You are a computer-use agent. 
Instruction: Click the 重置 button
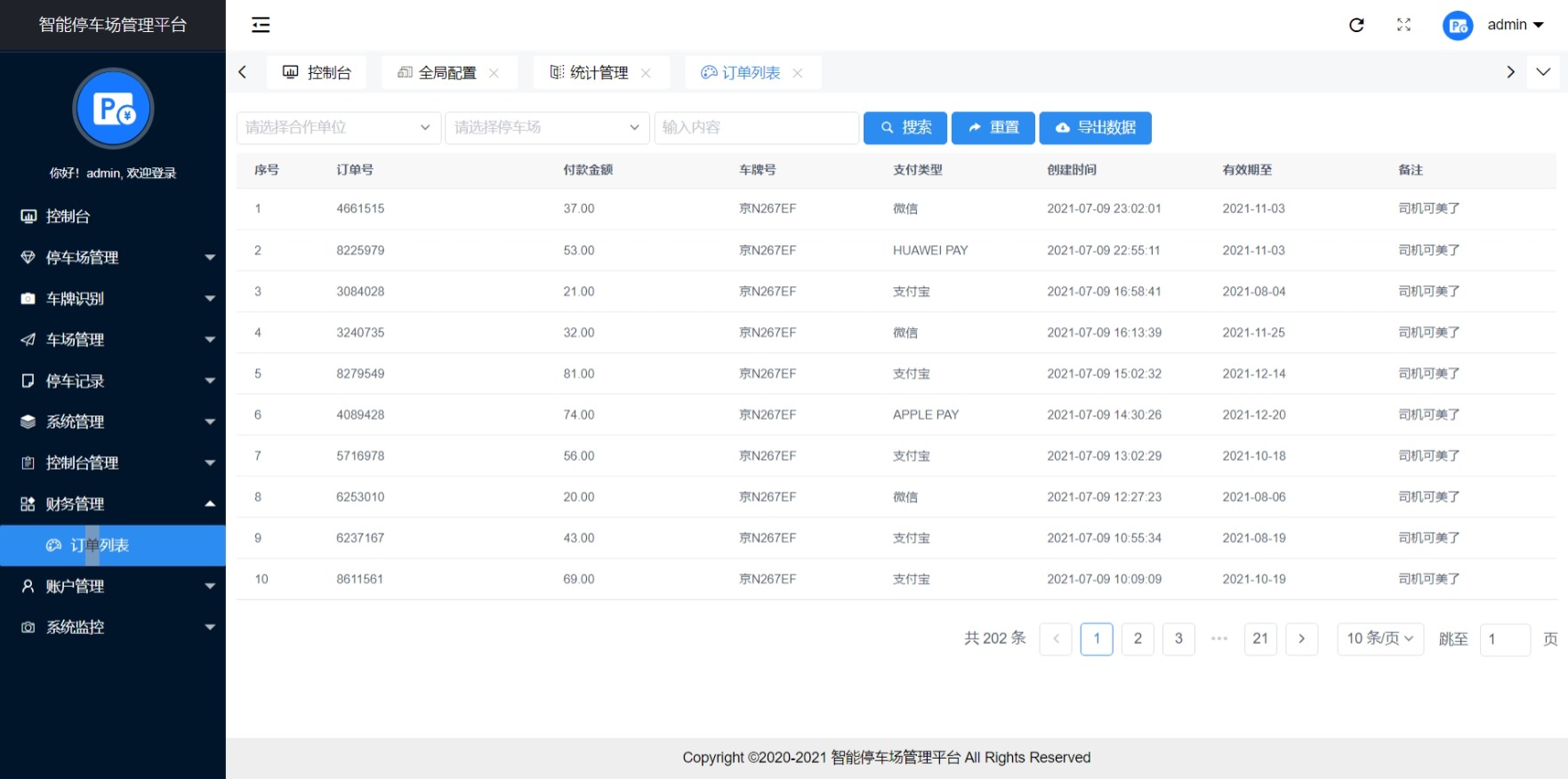point(993,127)
